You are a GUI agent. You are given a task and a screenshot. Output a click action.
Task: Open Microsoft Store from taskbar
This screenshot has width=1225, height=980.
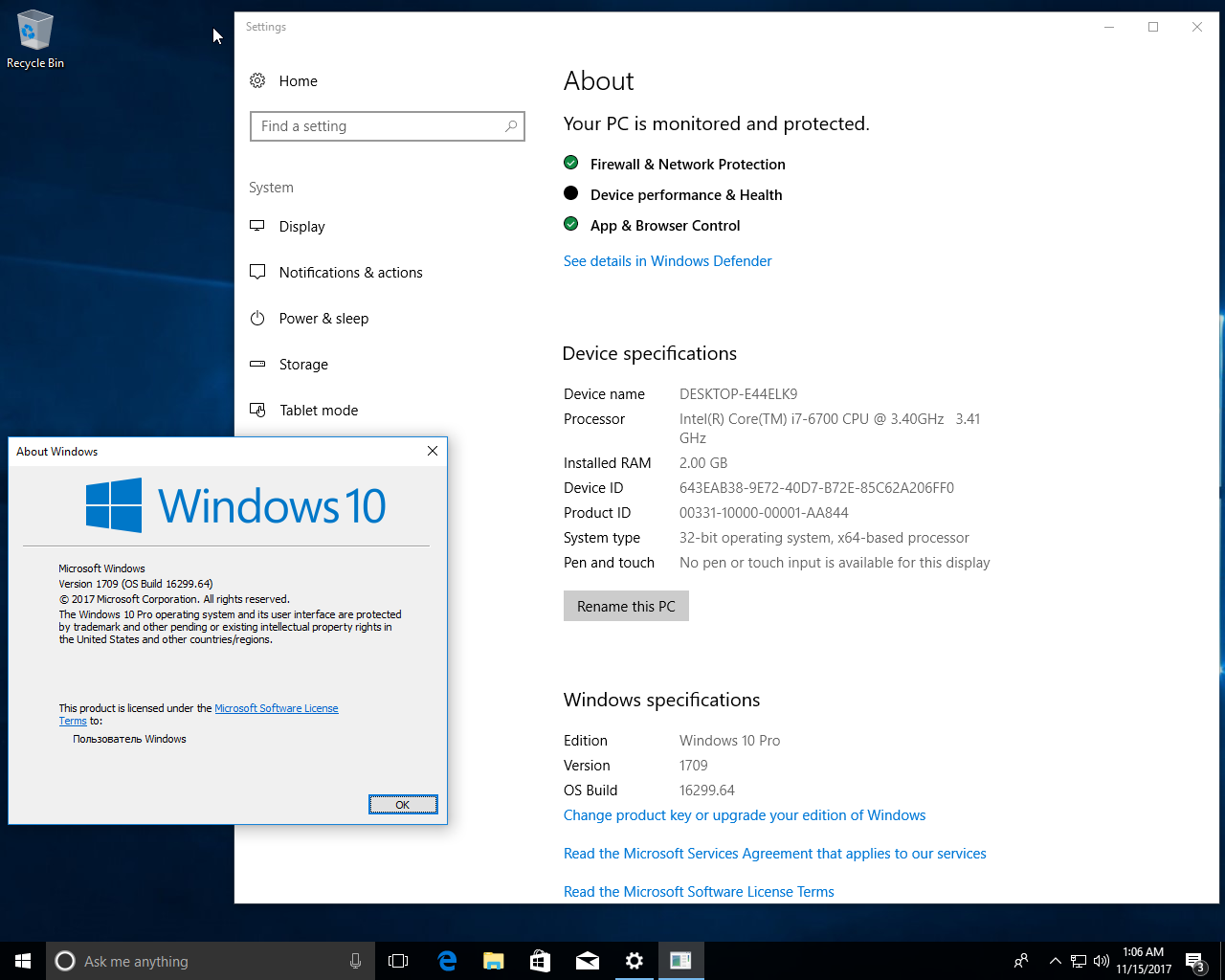pyautogui.click(x=541, y=961)
